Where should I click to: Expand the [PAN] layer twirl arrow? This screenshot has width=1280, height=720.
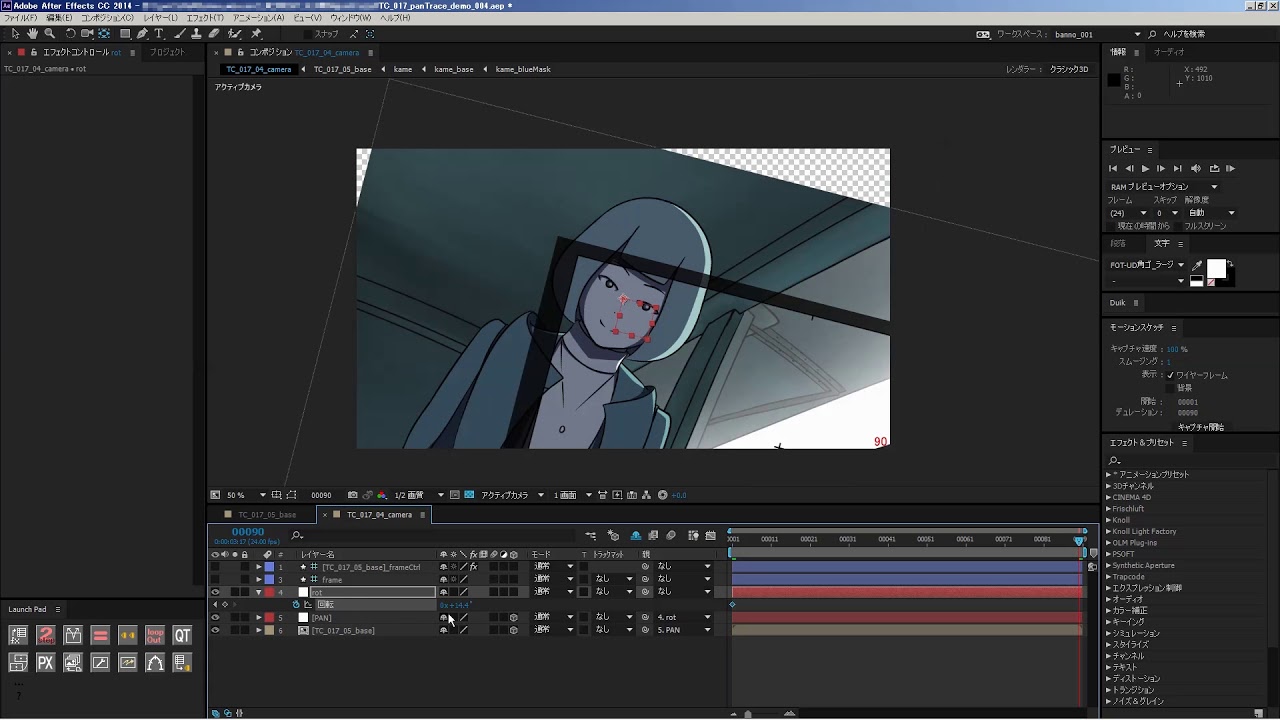coord(259,618)
